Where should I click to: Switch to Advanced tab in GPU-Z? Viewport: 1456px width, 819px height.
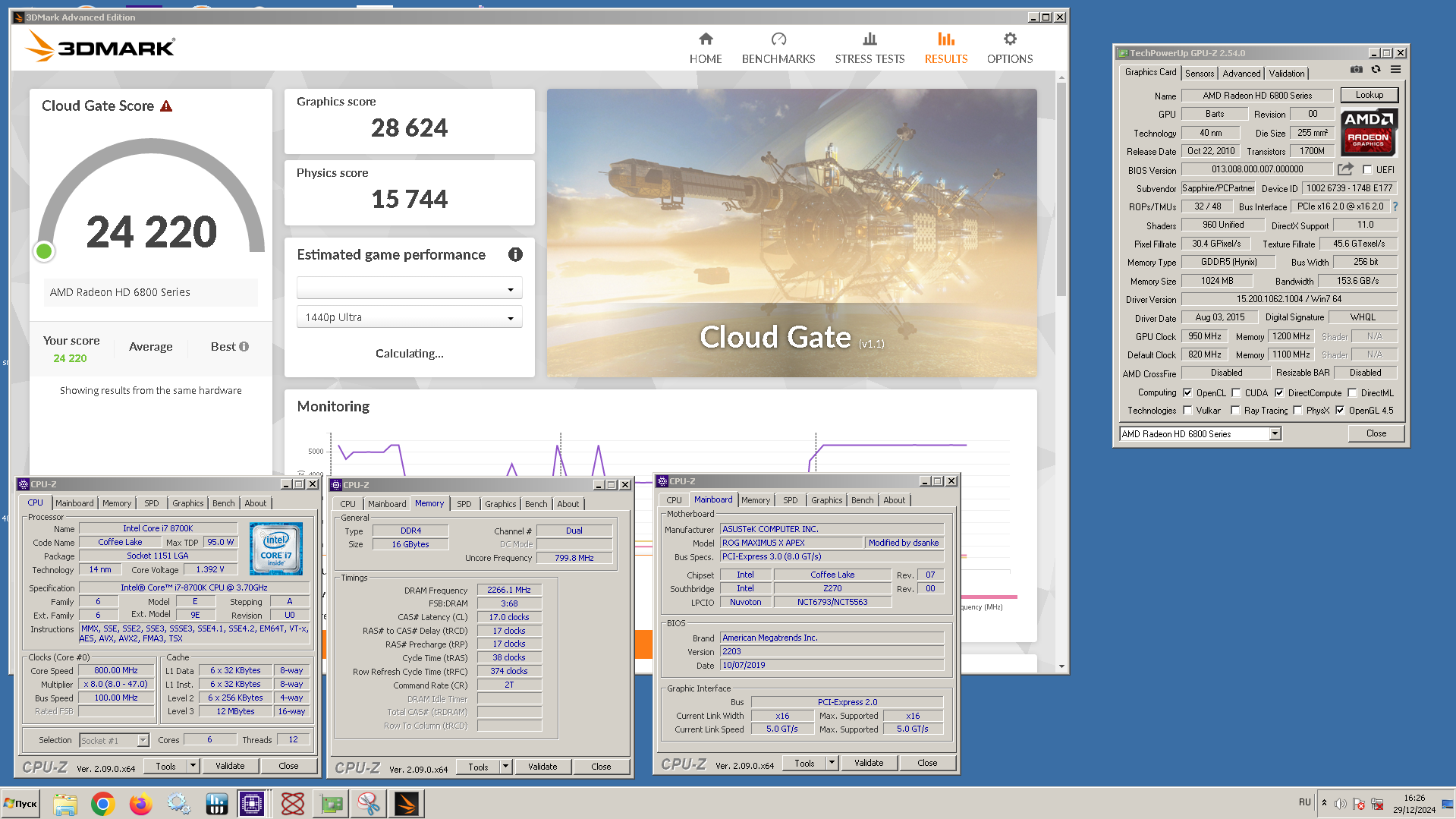(1241, 74)
